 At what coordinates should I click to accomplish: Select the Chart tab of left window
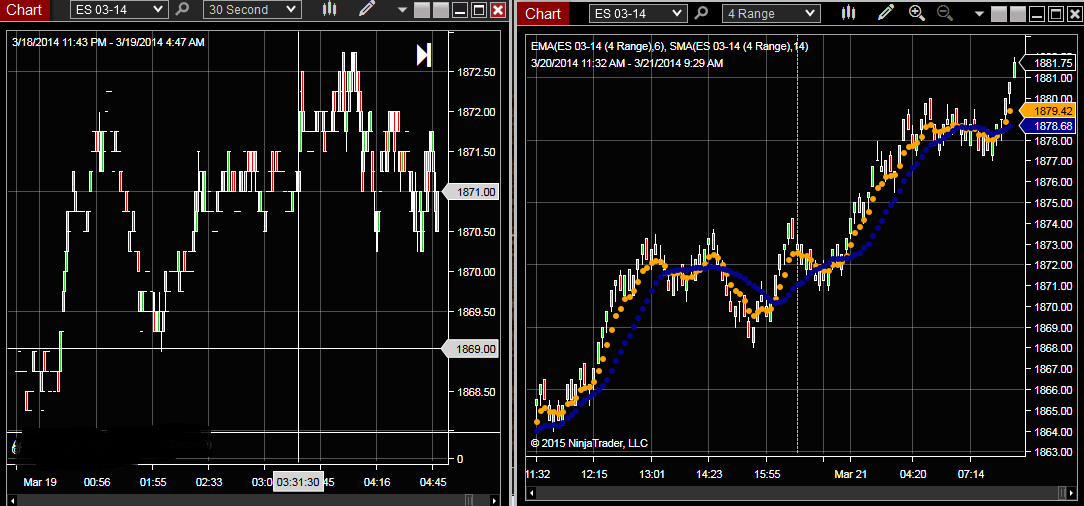25,10
